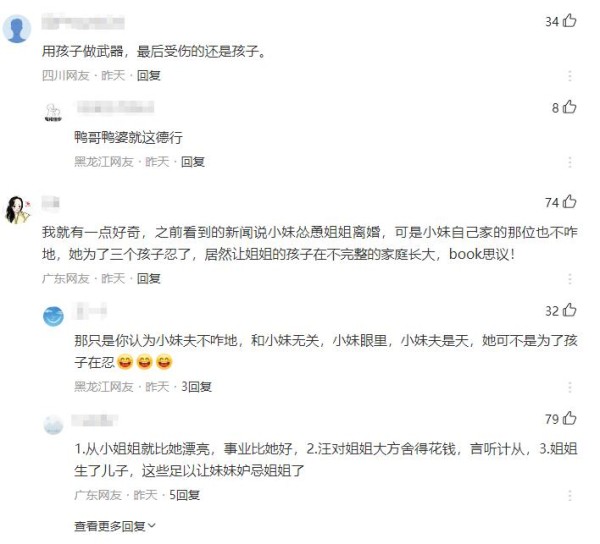
Task: Expand the 3回复 thread
Action: [x=196, y=387]
